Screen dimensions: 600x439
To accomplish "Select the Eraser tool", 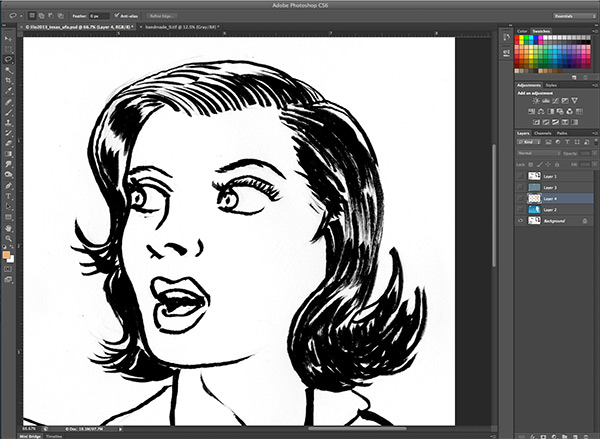I will [x=8, y=145].
